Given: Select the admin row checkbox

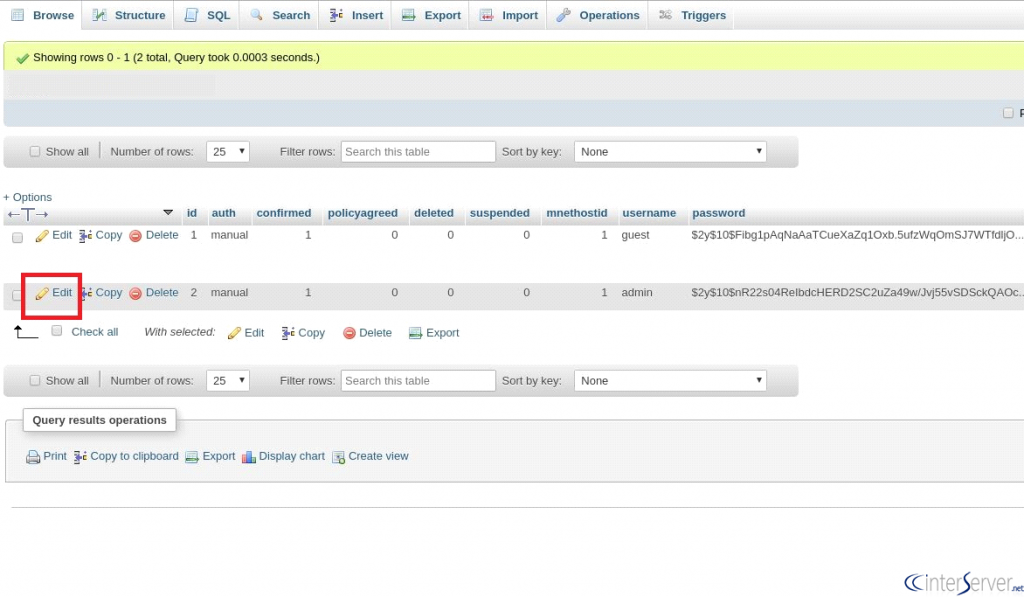Looking at the screenshot, I should [18, 295].
